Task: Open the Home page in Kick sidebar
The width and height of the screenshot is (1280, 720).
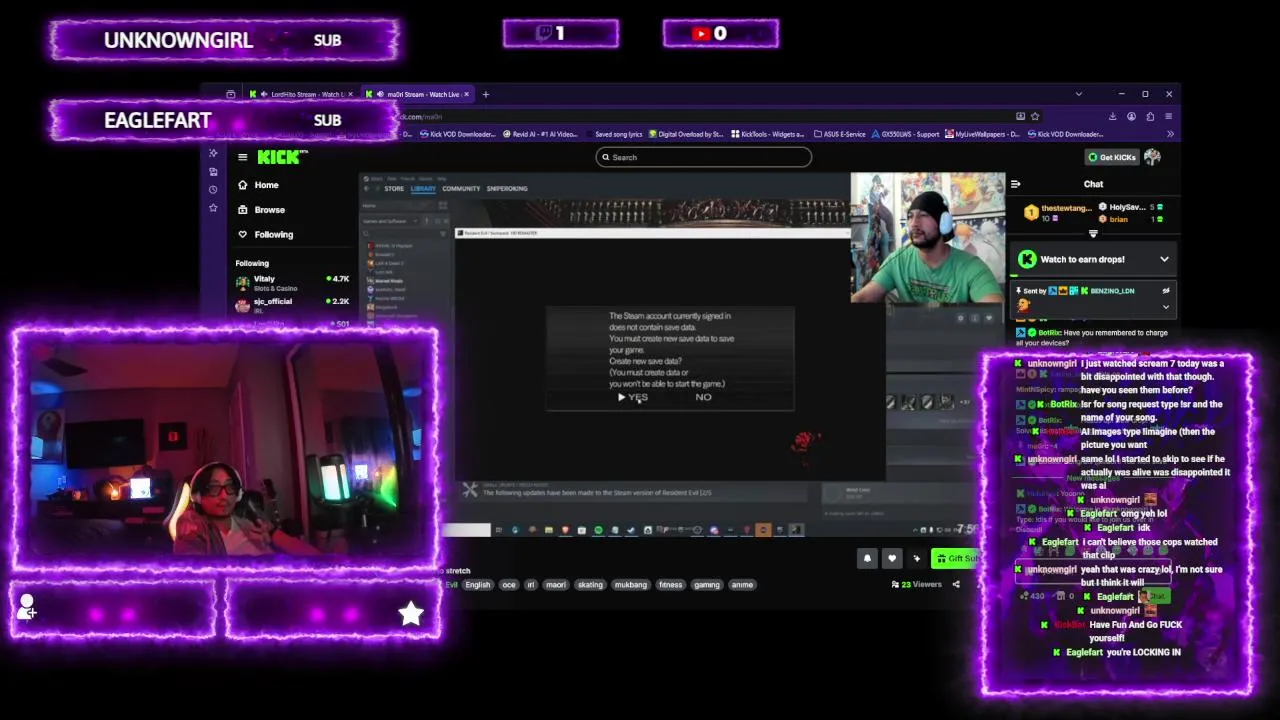Action: pyautogui.click(x=258, y=185)
